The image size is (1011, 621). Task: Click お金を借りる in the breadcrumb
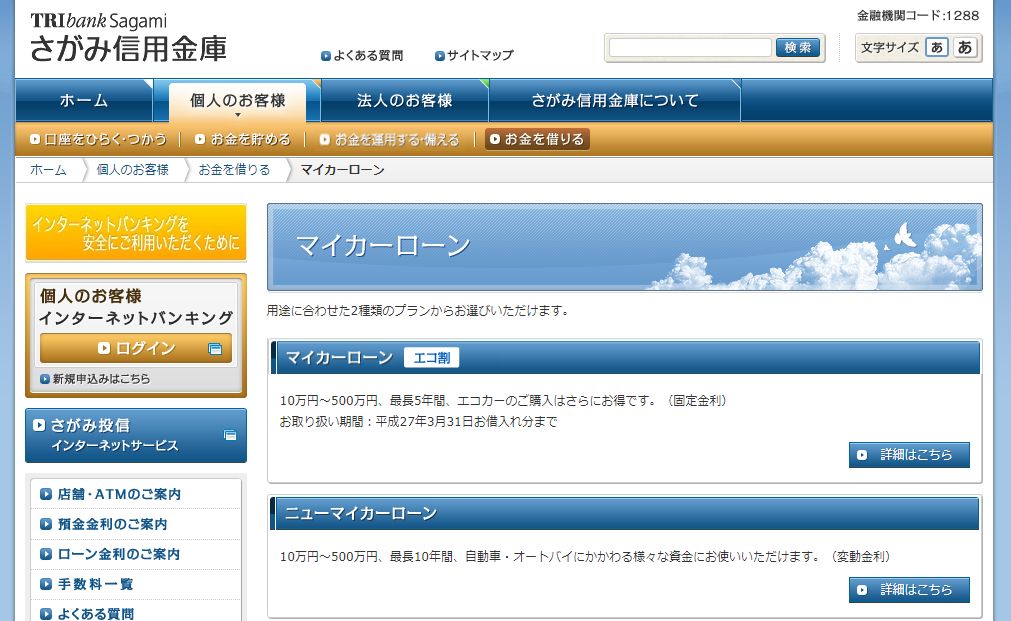click(235, 170)
